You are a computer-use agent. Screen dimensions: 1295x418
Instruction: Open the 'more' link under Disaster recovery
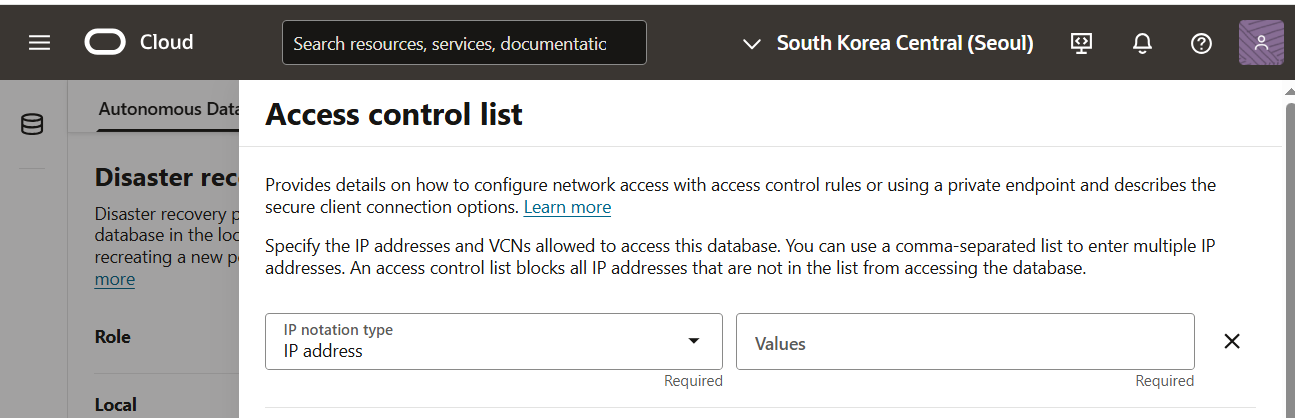pos(115,279)
